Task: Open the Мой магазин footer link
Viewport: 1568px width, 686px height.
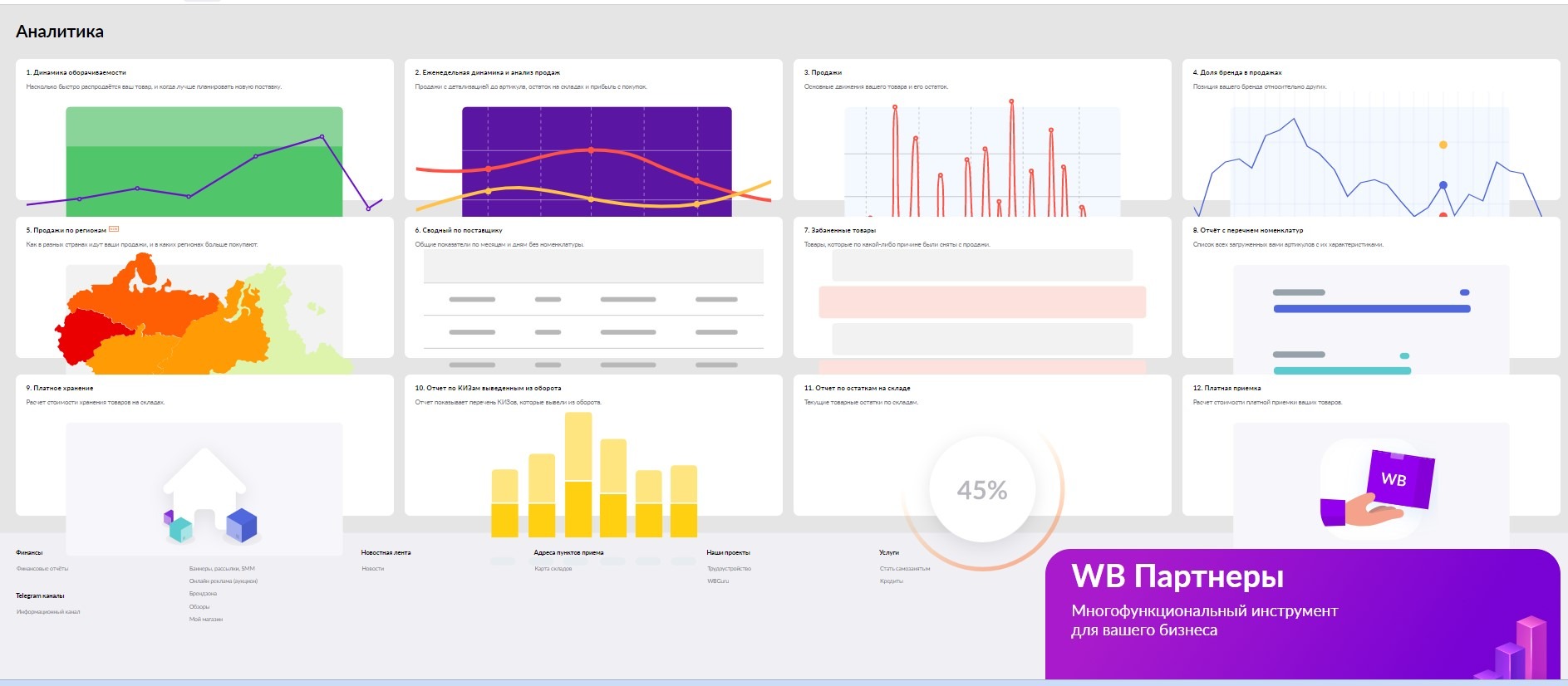Action: (x=206, y=620)
